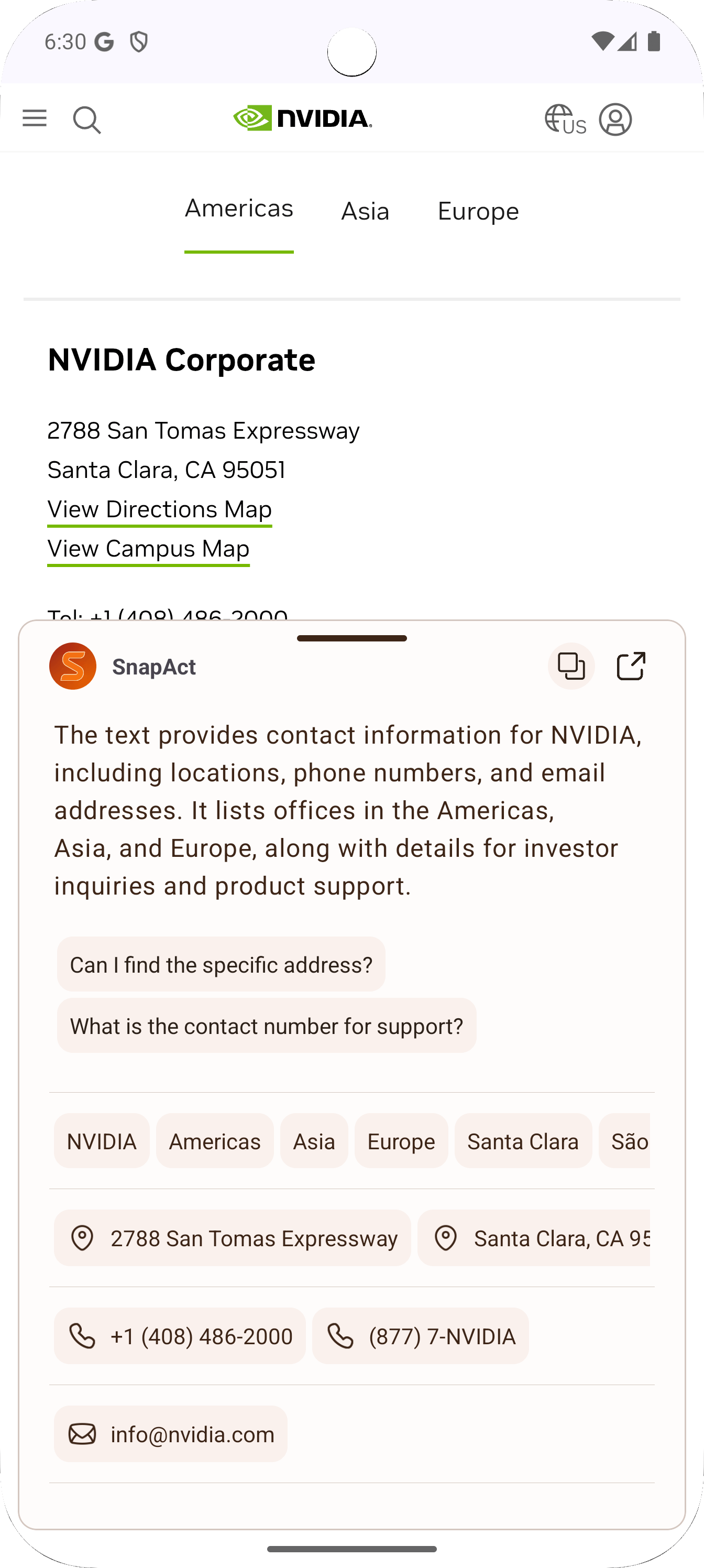704x1568 pixels.
Task: Open the View Directions Map link
Action: 159,509
